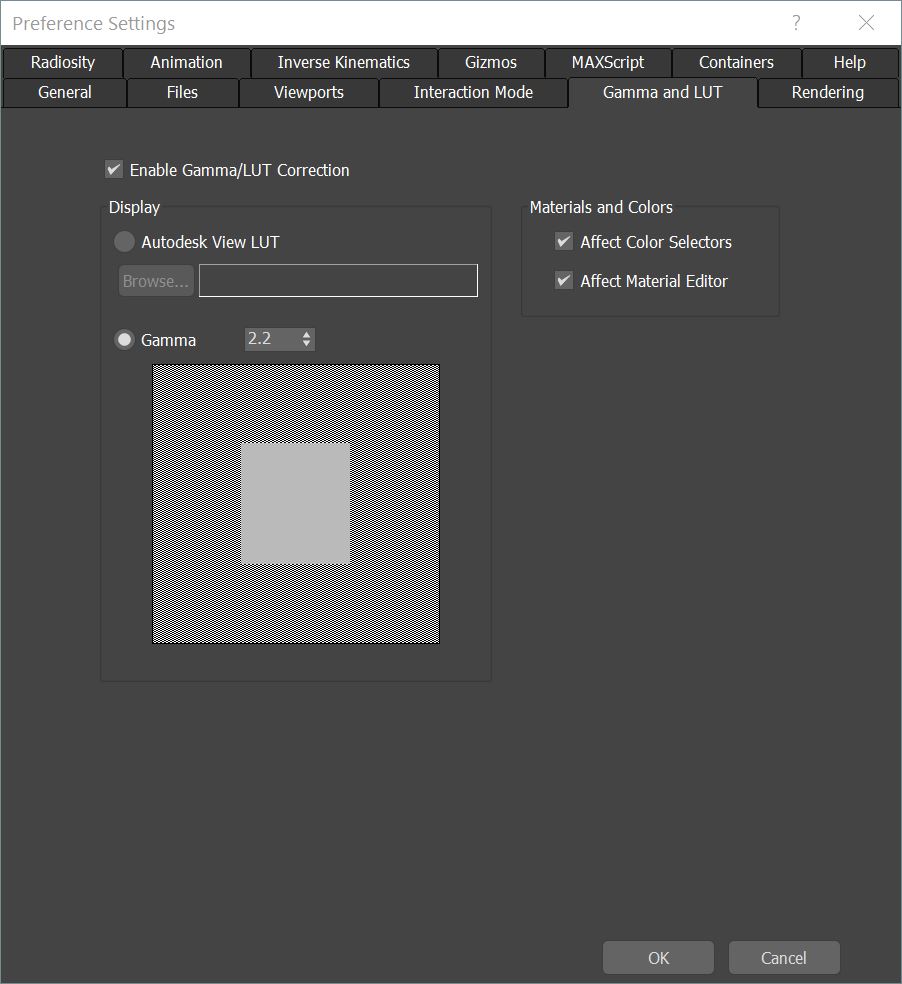The image size is (902, 984).
Task: Switch to the Files tab
Action: 182,92
